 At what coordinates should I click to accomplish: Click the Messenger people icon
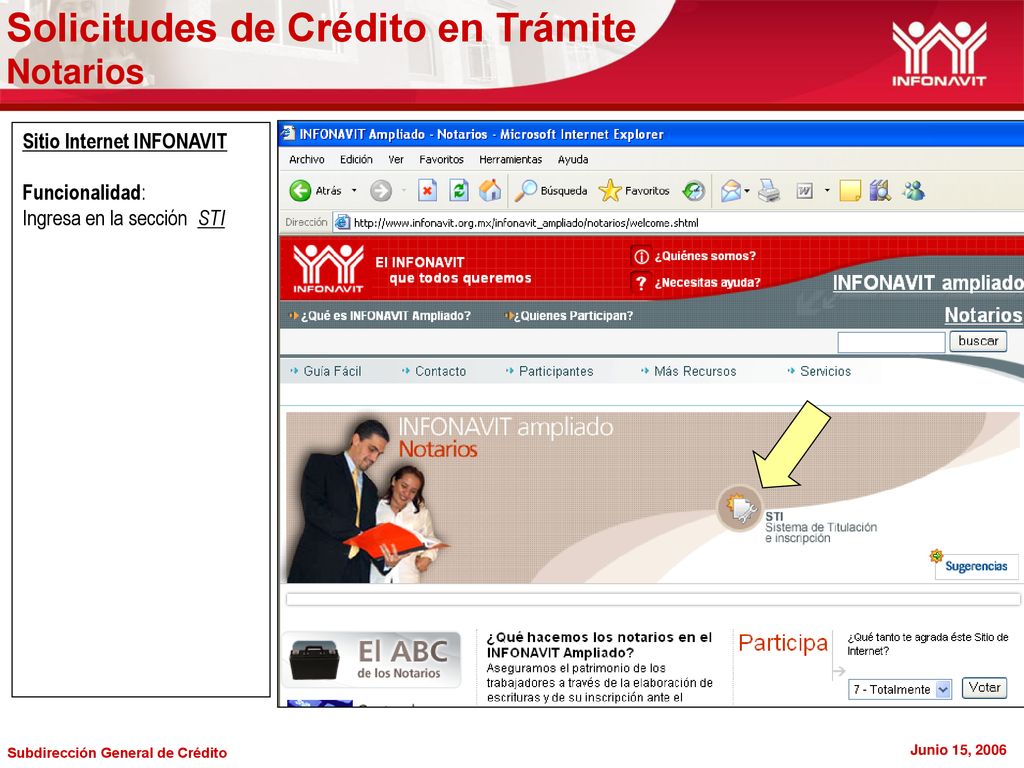[914, 191]
